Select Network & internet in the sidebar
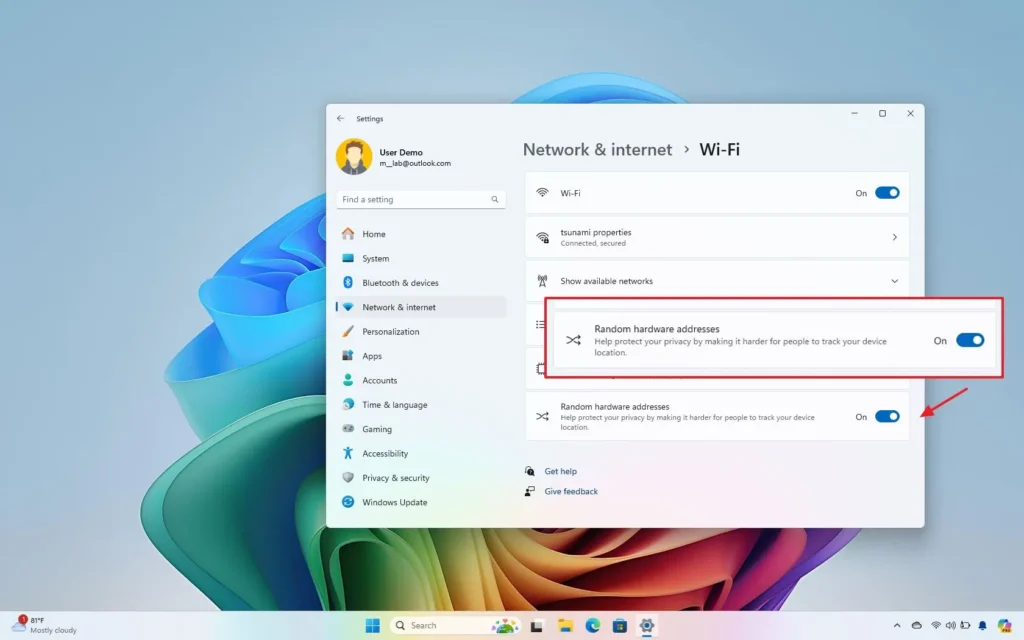Viewport: 1024px width, 640px height. (421, 307)
